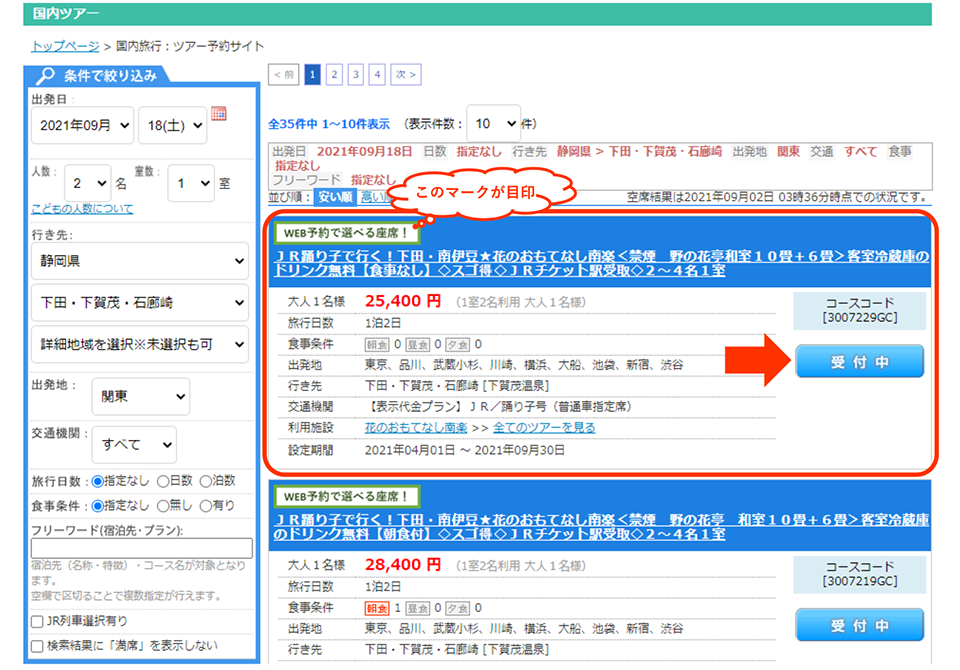Click the free word search input field

(142, 548)
